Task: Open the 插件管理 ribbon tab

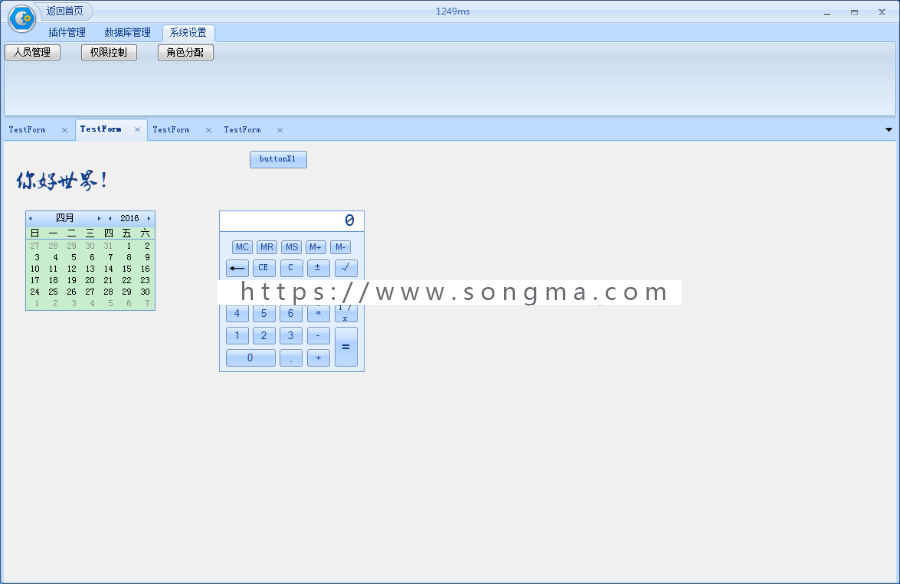Action: click(67, 33)
